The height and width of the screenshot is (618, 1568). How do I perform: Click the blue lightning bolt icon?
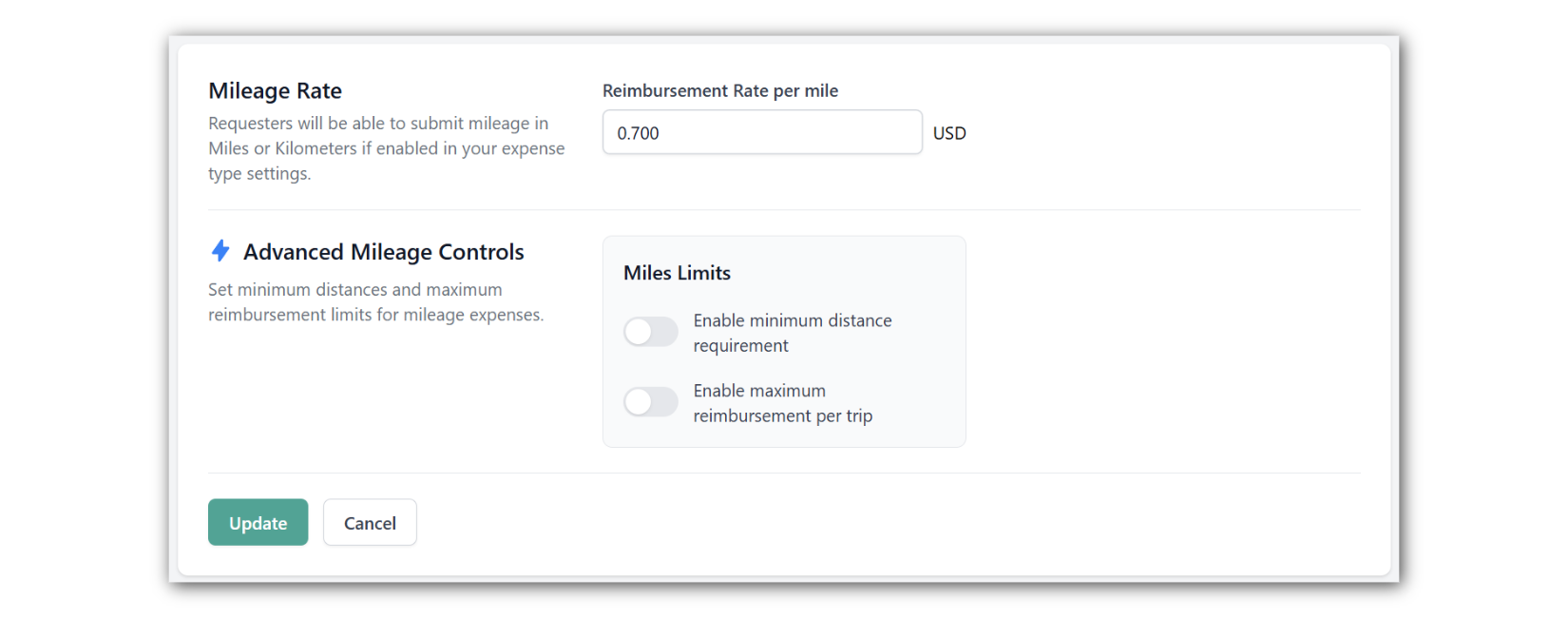pyautogui.click(x=220, y=251)
